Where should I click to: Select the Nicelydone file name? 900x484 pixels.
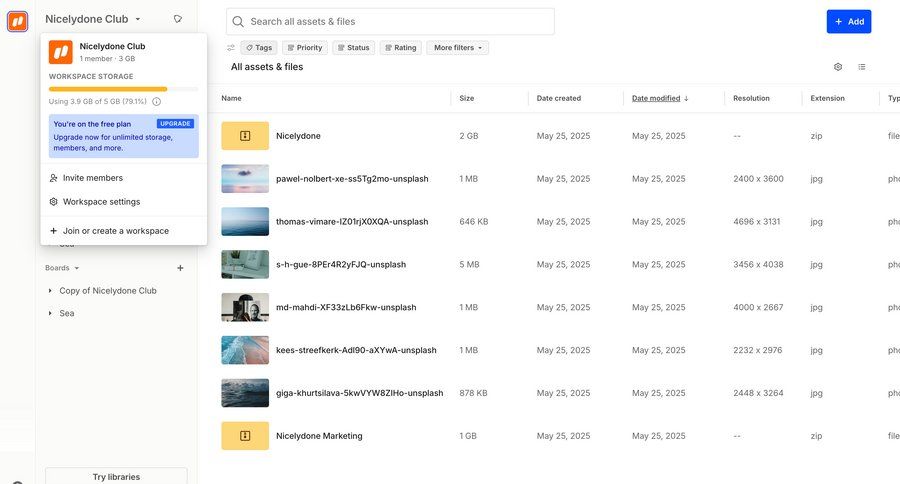point(298,136)
